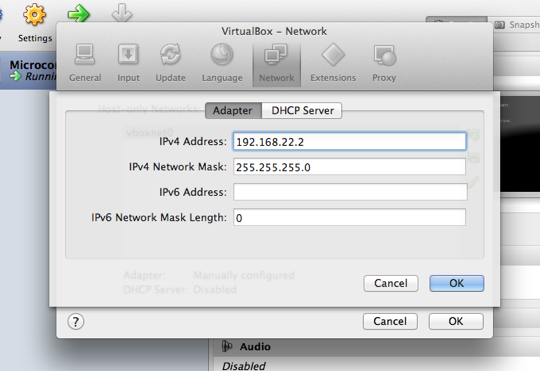Click the green Start arrow in VirtualBox Manager
Screen dimensions: 540x371
click(79, 14)
